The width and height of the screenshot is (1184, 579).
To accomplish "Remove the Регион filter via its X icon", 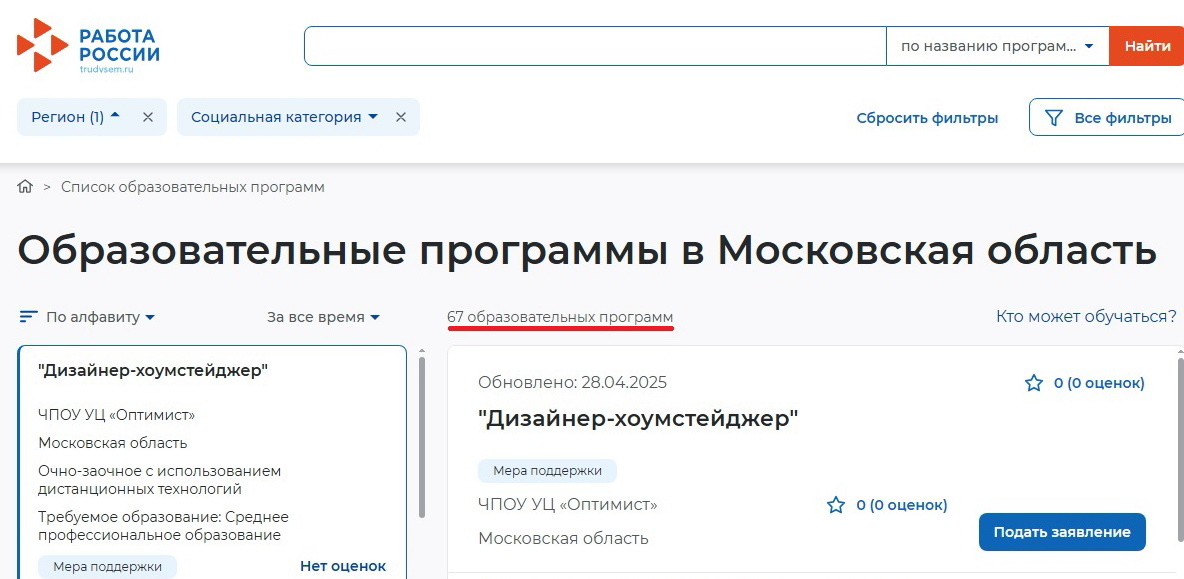I will (x=147, y=117).
